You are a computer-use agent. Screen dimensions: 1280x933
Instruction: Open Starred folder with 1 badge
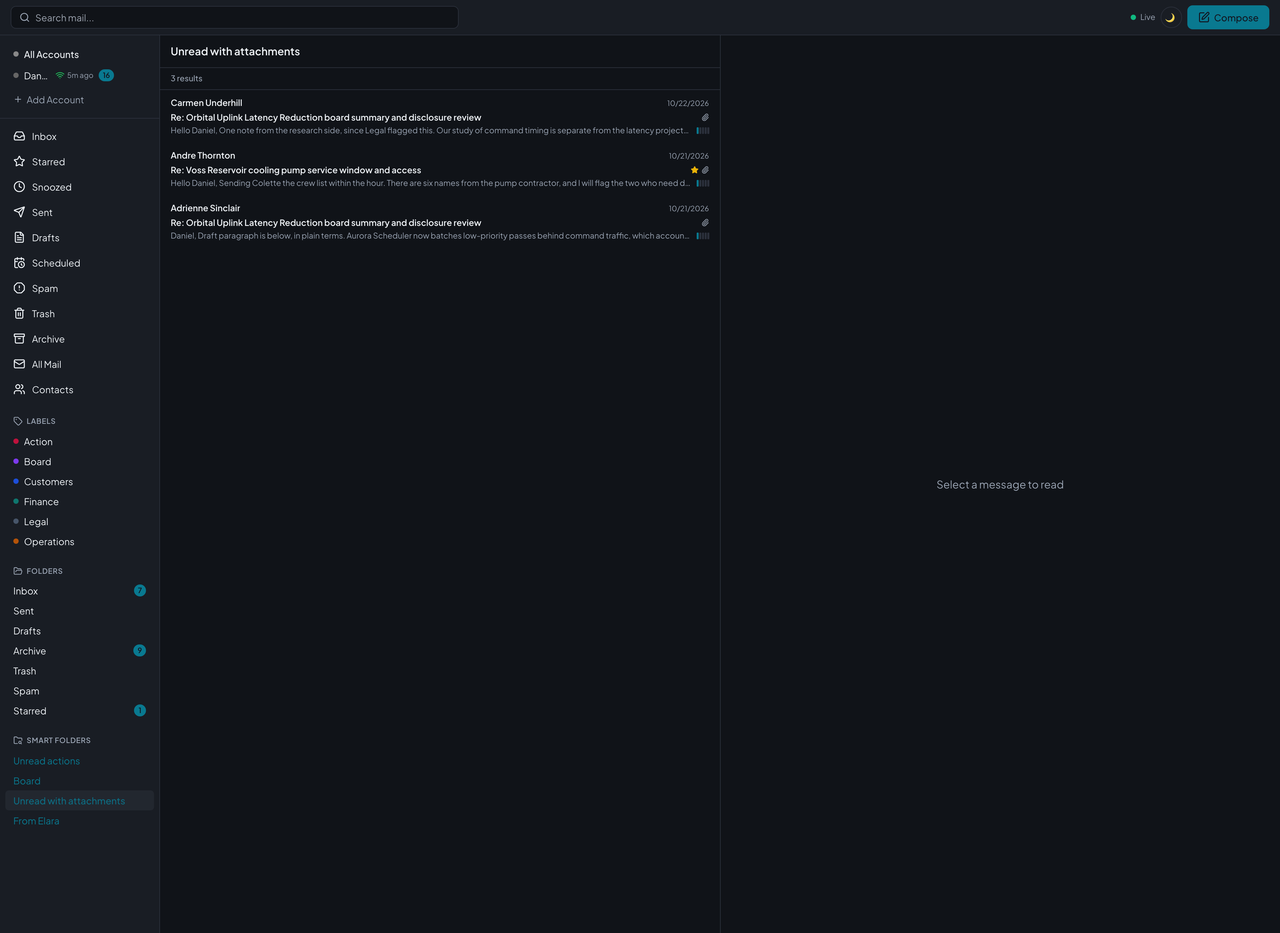point(80,711)
